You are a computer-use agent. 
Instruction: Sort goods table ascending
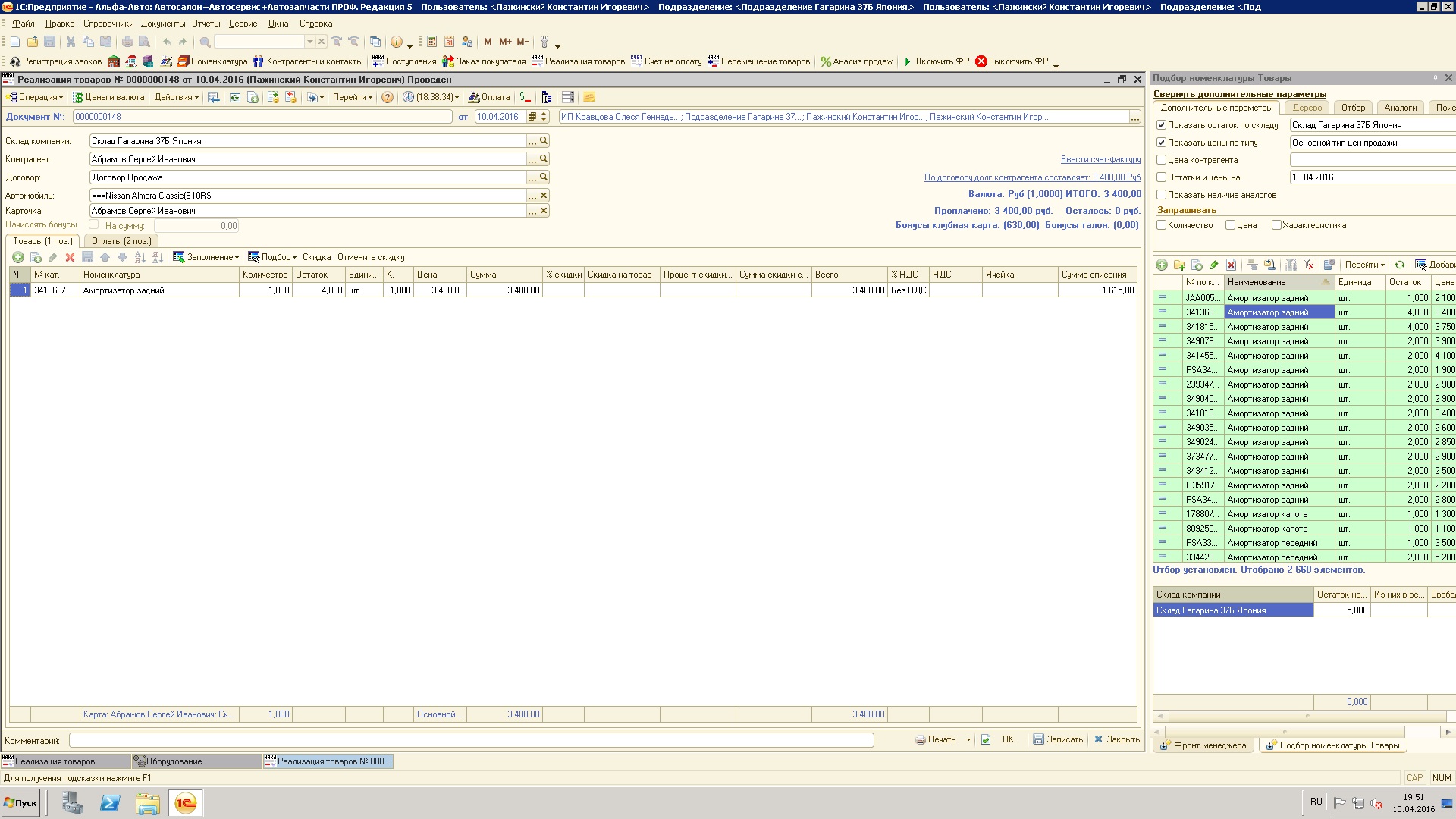coord(140,257)
